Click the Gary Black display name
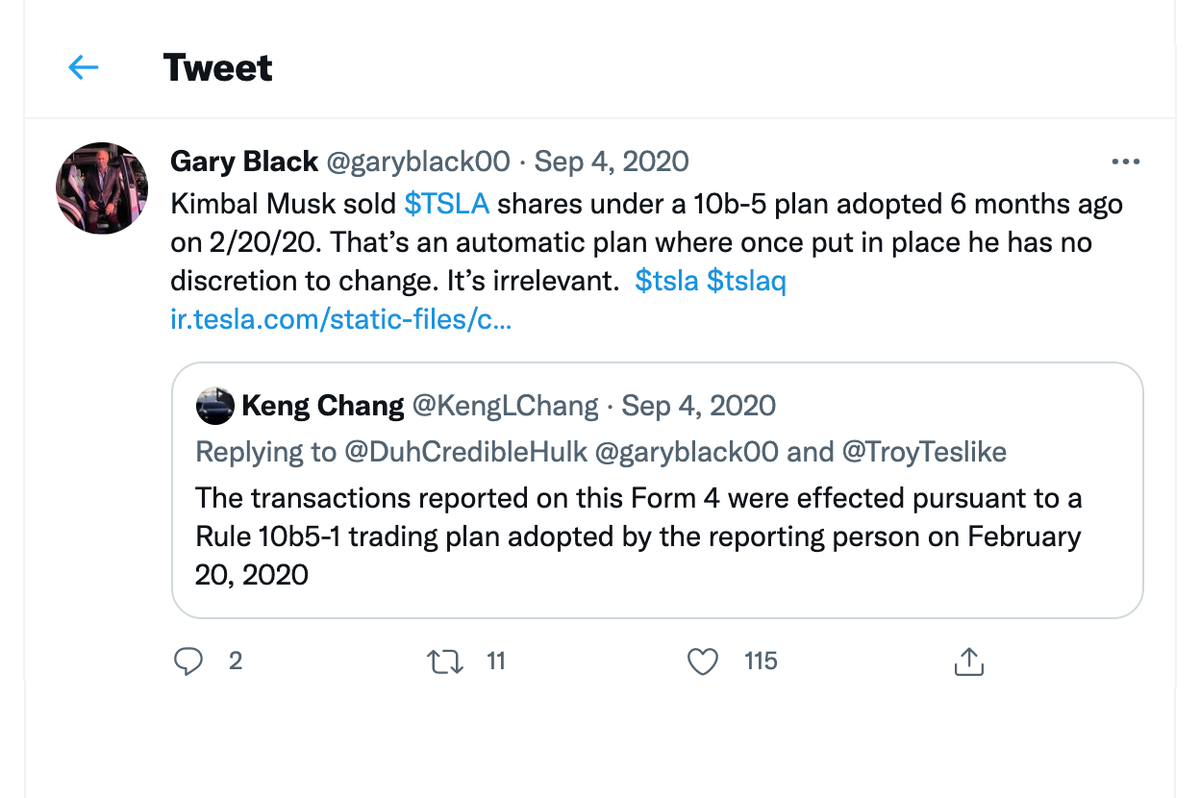 (245, 161)
